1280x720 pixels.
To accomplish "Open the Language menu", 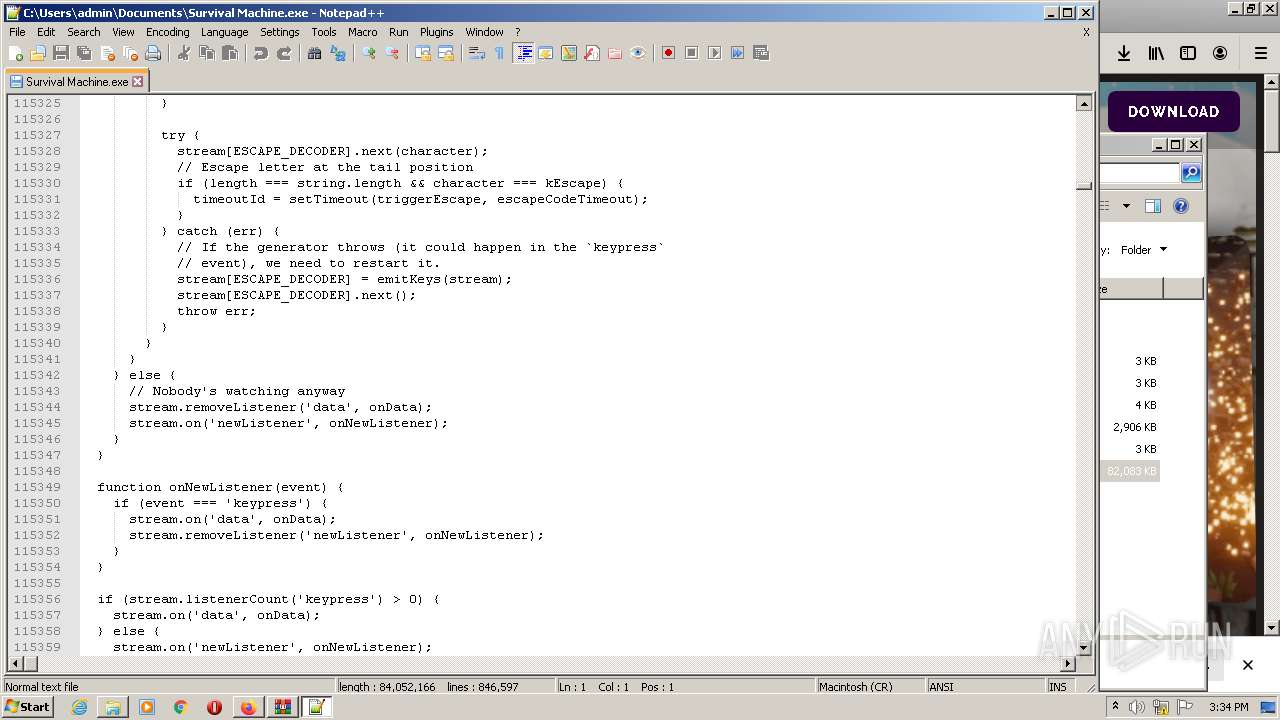I will click(224, 32).
